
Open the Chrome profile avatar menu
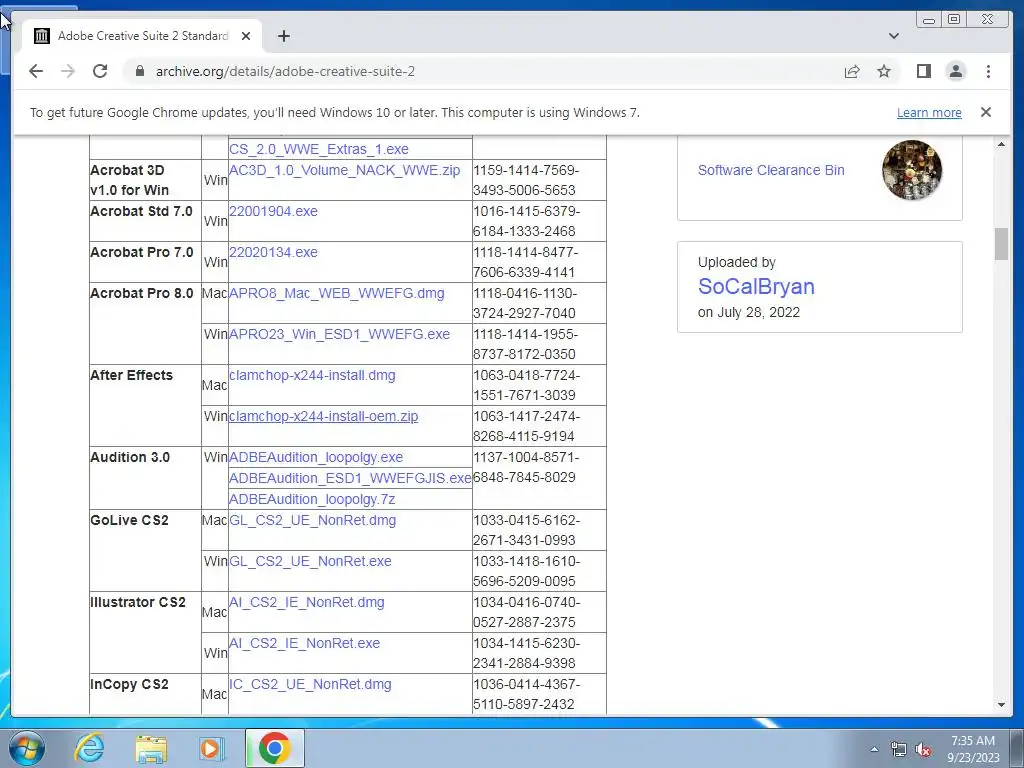[955, 71]
